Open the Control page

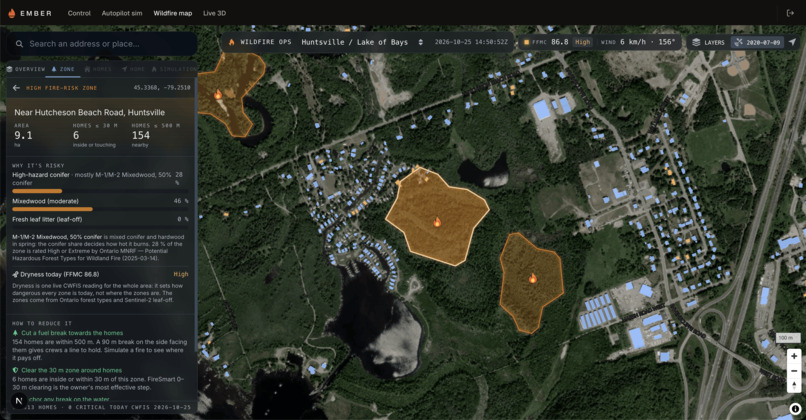[x=79, y=13]
